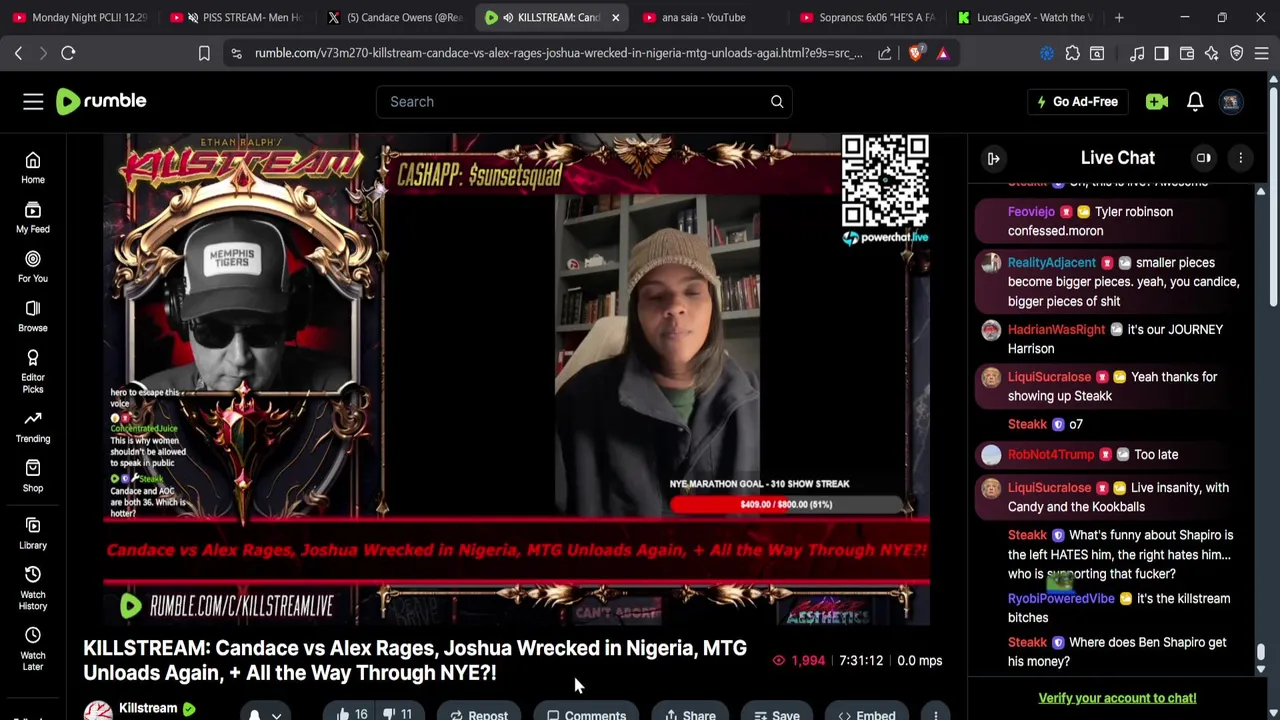Click the browser address bar URL
The height and width of the screenshot is (720, 1280).
tap(558, 53)
